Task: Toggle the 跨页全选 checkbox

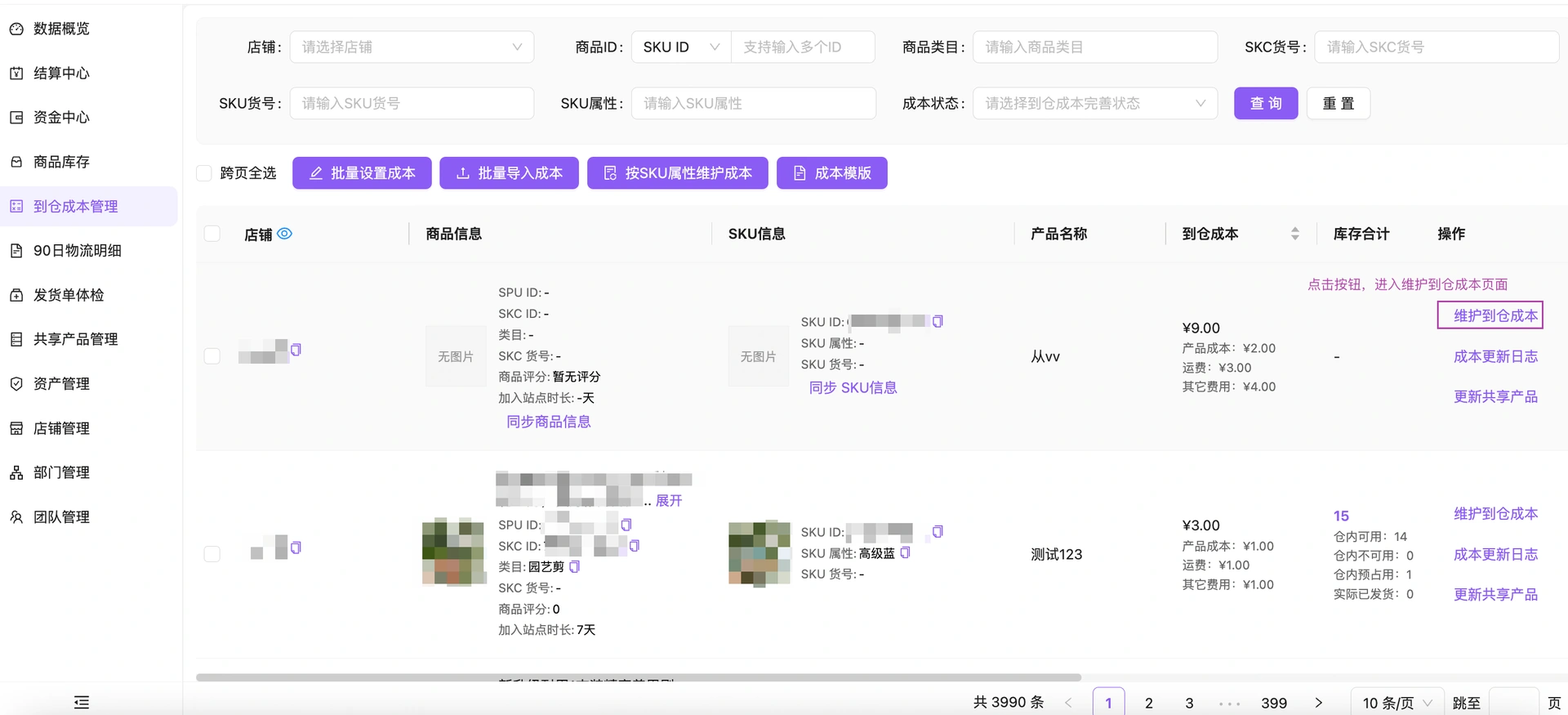Action: coord(204,173)
